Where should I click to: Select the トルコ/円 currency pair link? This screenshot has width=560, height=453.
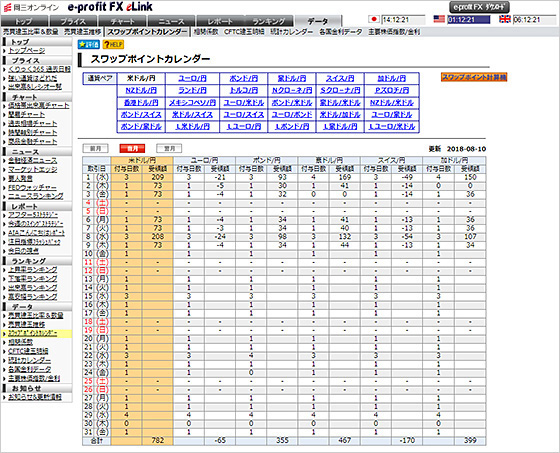pyautogui.click(x=244, y=90)
